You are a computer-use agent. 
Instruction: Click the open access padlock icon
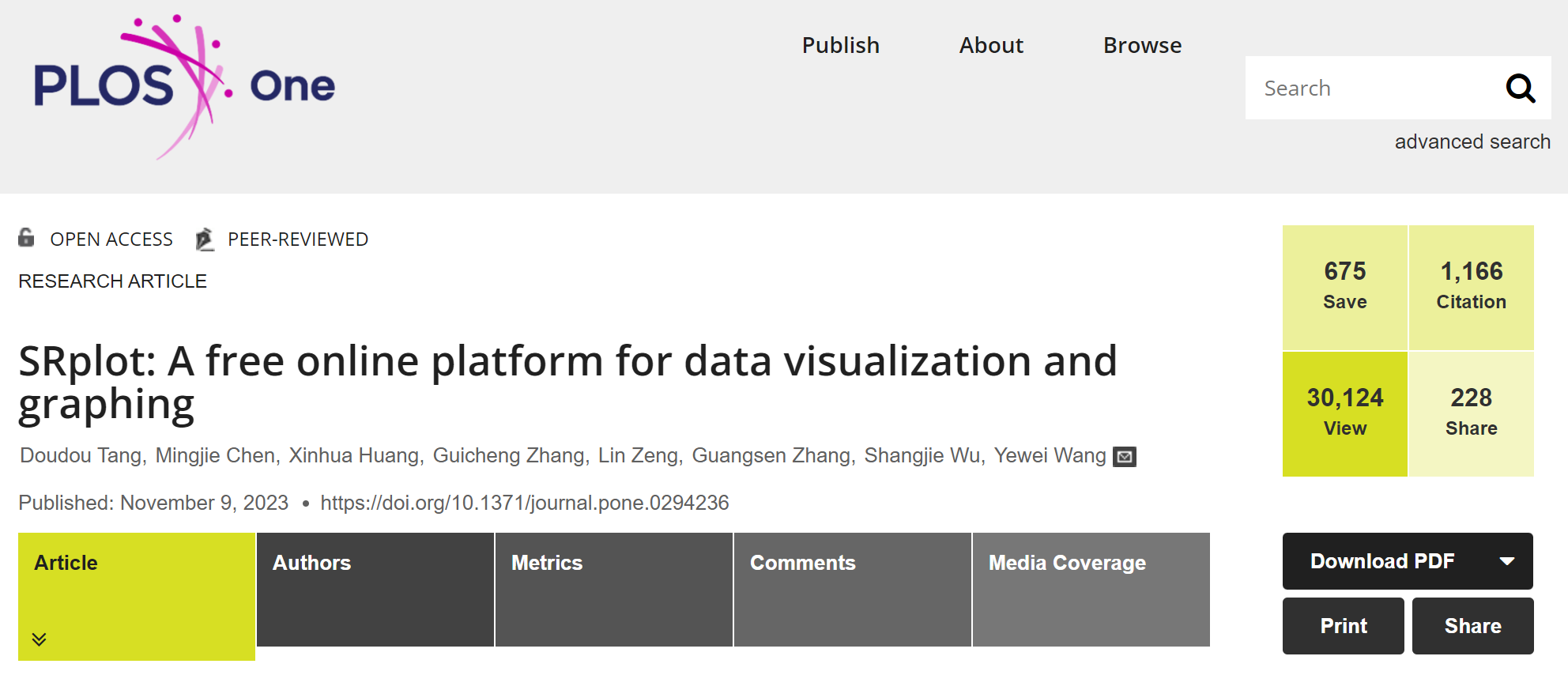coord(27,237)
